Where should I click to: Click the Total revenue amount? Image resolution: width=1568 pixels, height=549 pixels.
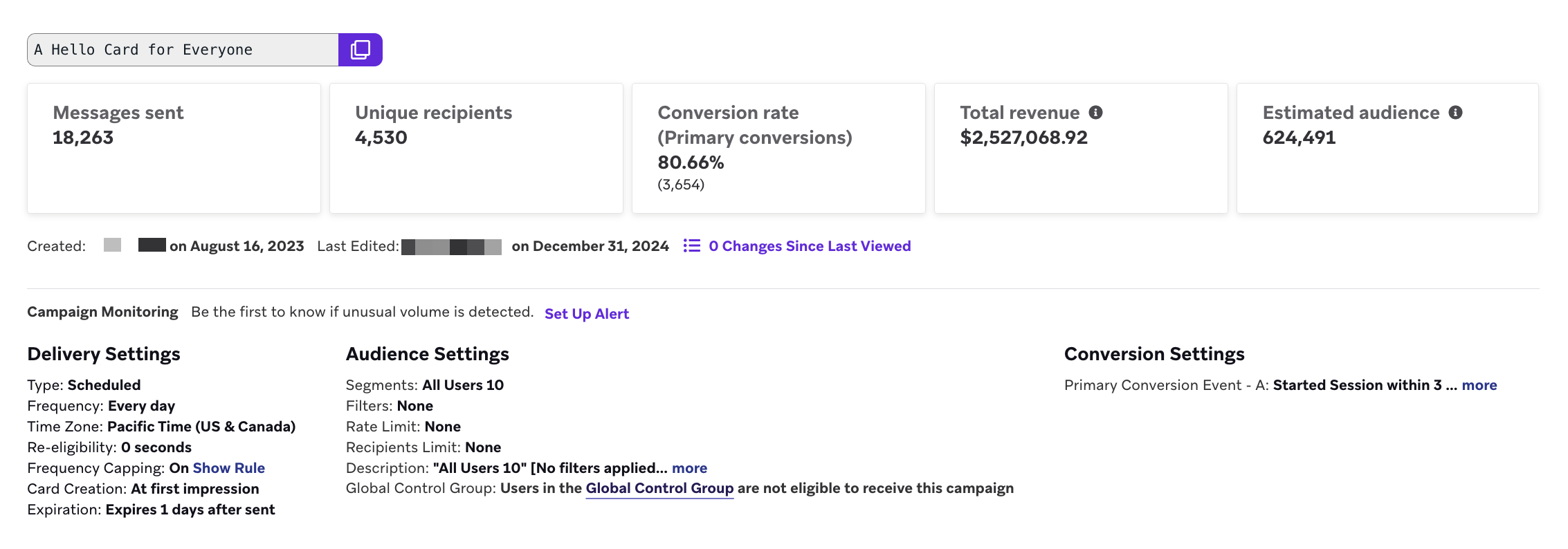click(1023, 138)
